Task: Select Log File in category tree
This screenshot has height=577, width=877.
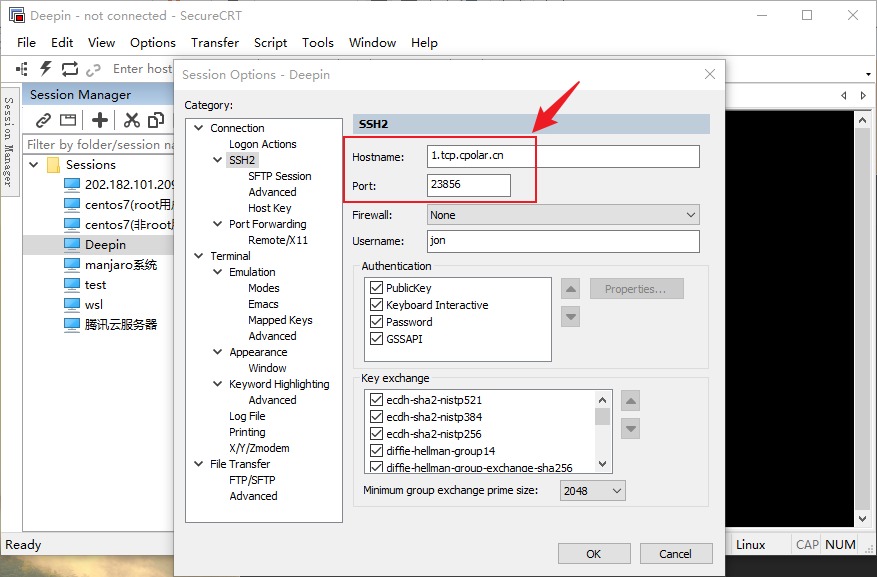Action: tap(247, 416)
